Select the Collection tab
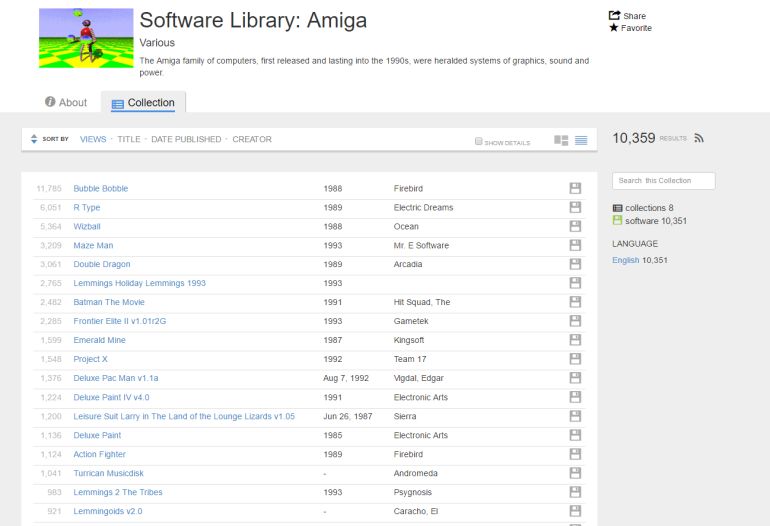This screenshot has width=770, height=526. point(143,102)
